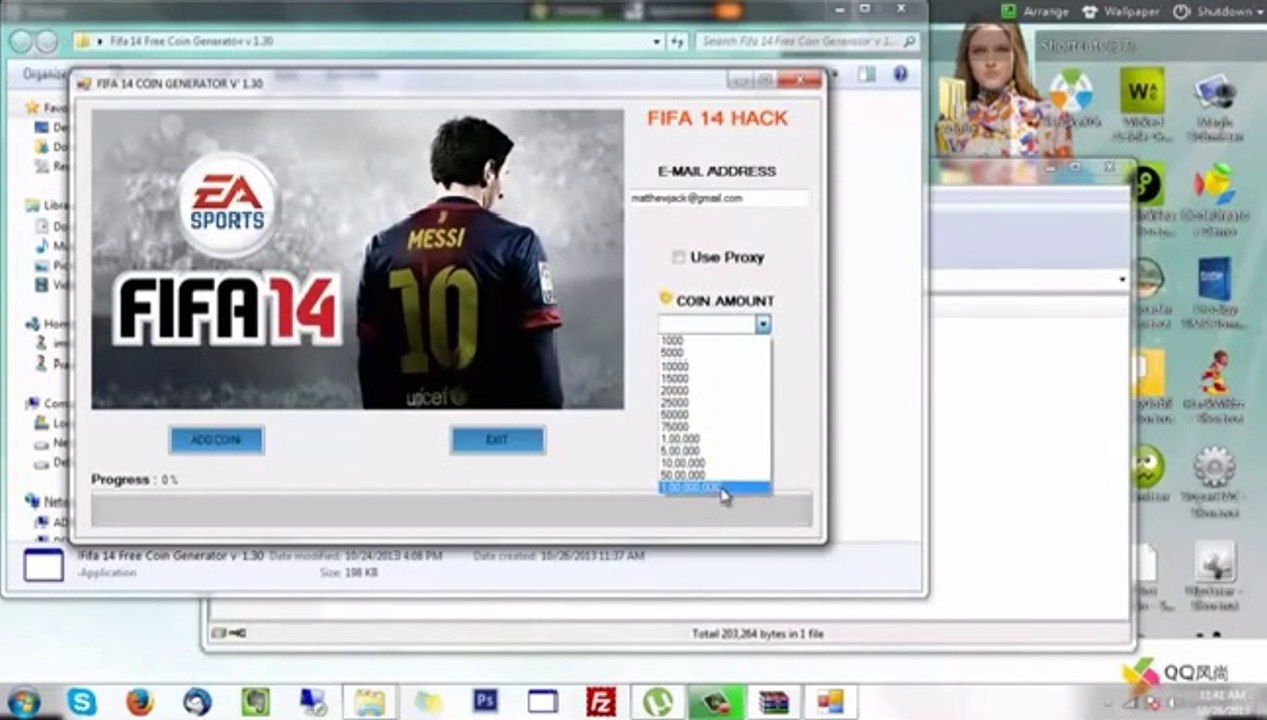Image resolution: width=1267 pixels, height=720 pixels.
Task: Open the WinRAR taskbar icon
Action: 773,701
